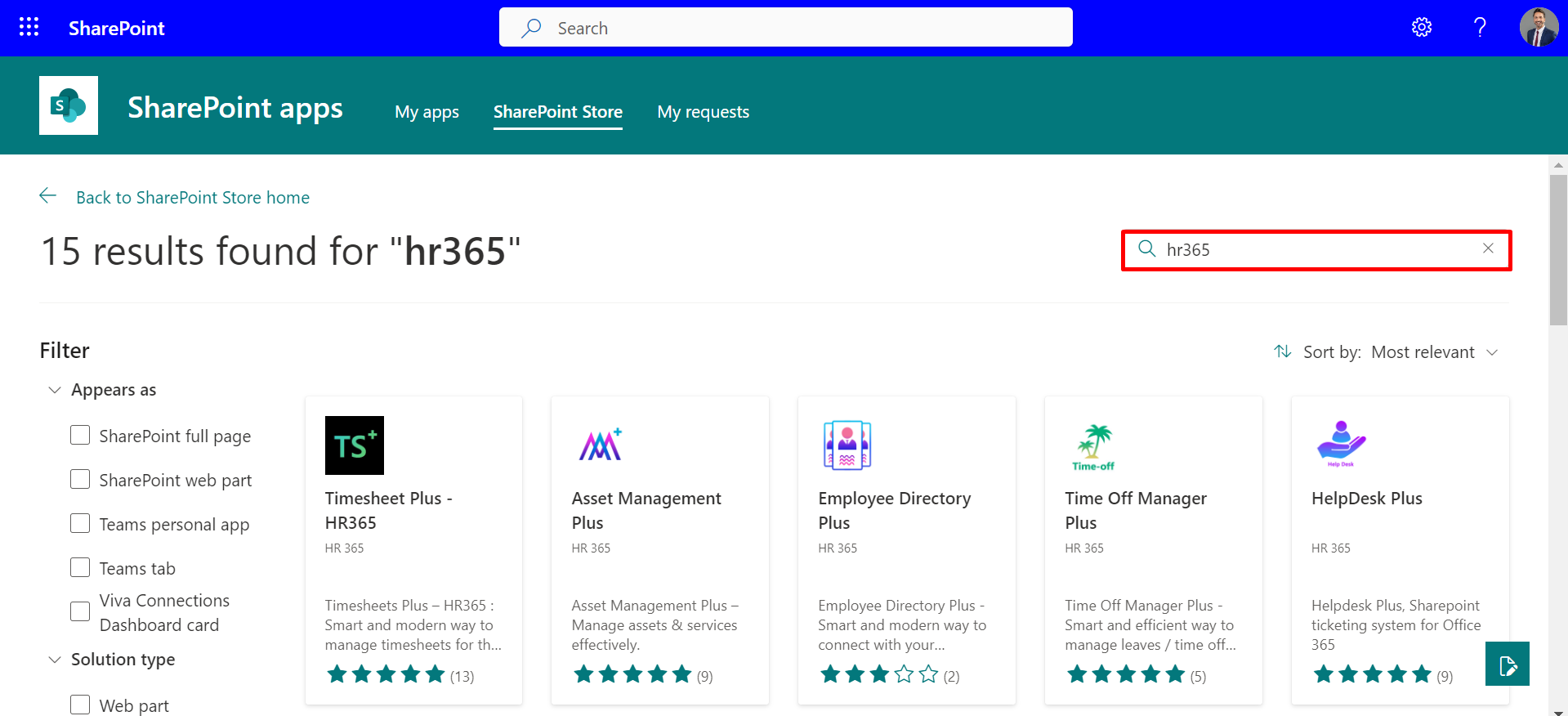This screenshot has width=1568, height=716.
Task: Collapse the Appears as filter section
Action: [55, 390]
